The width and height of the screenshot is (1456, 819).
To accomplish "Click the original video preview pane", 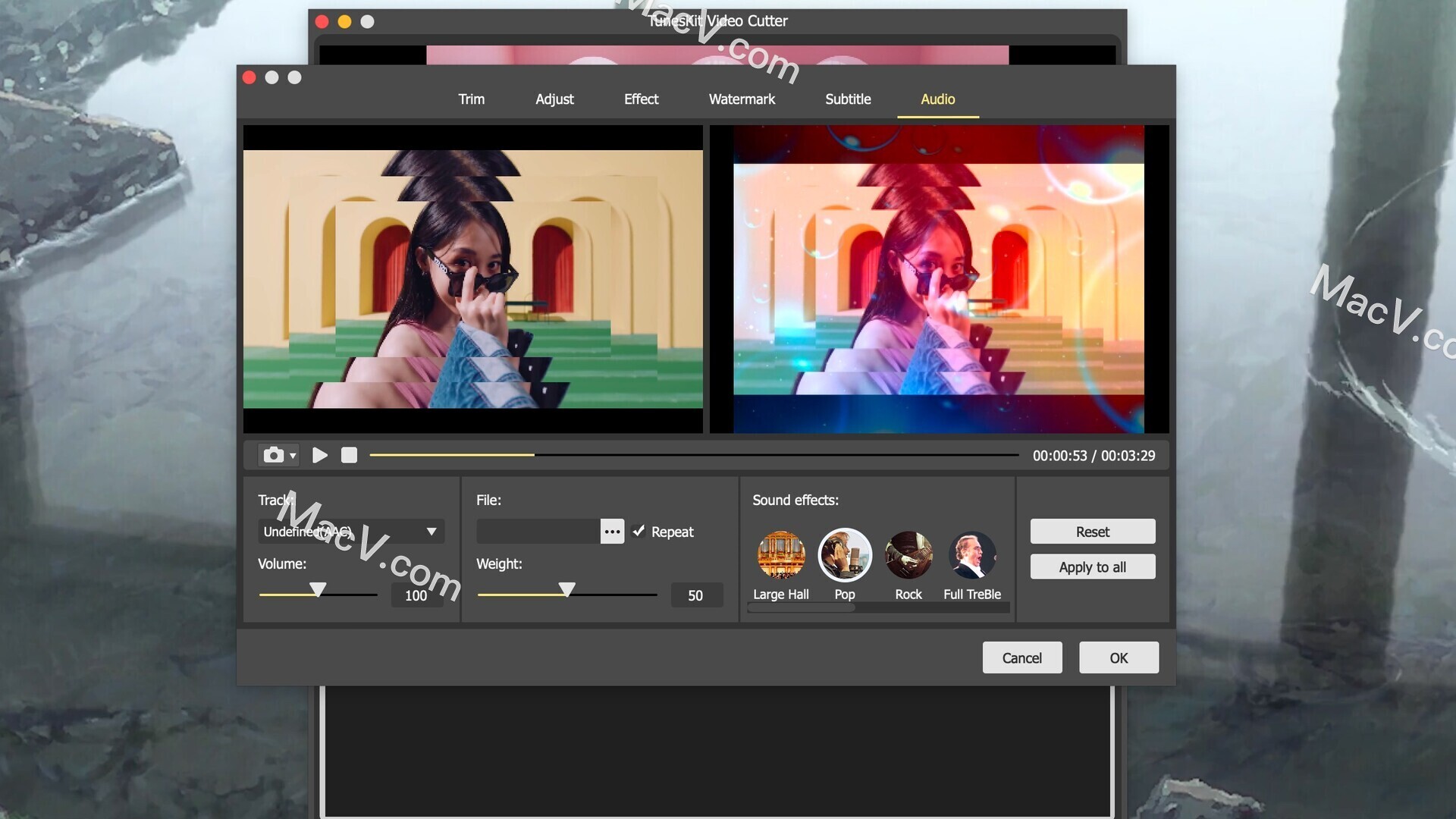I will click(x=473, y=279).
